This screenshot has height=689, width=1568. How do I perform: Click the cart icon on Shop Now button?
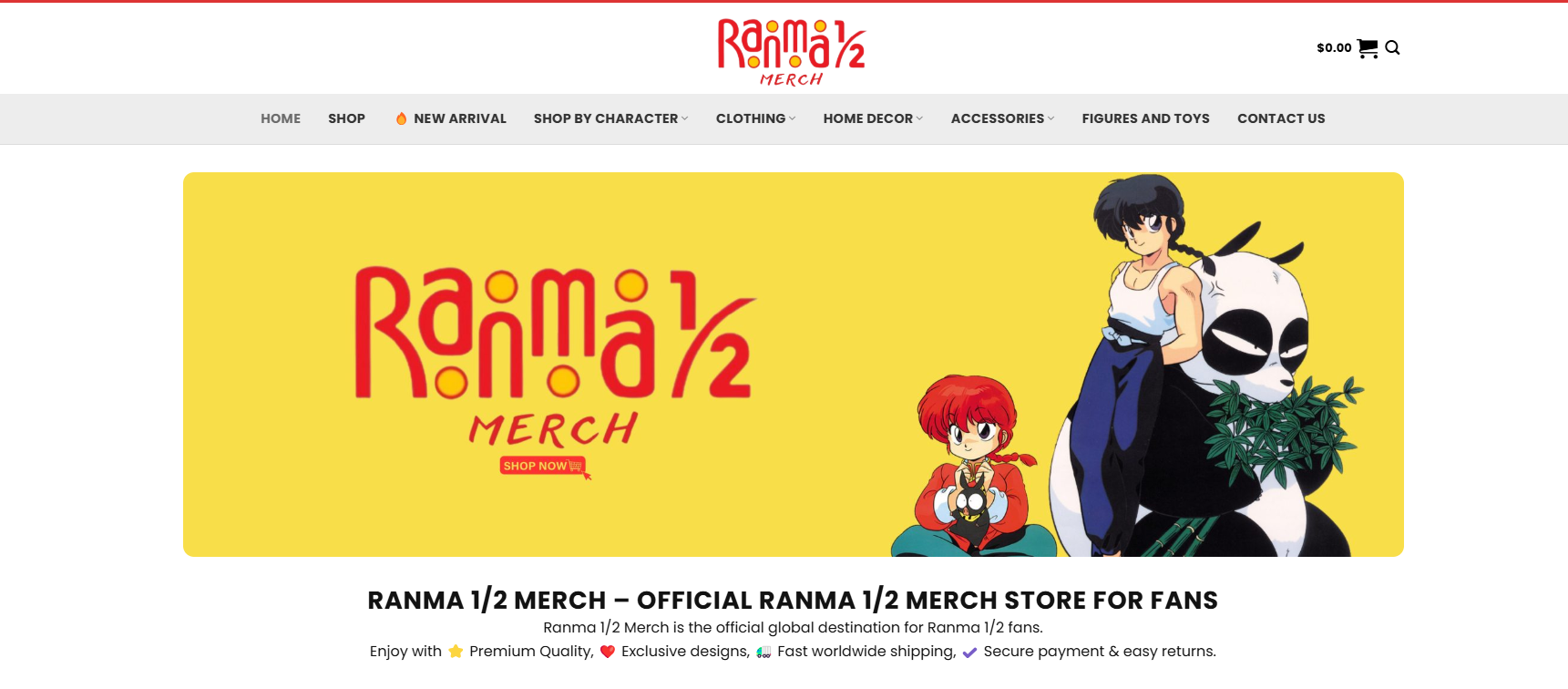tap(575, 466)
